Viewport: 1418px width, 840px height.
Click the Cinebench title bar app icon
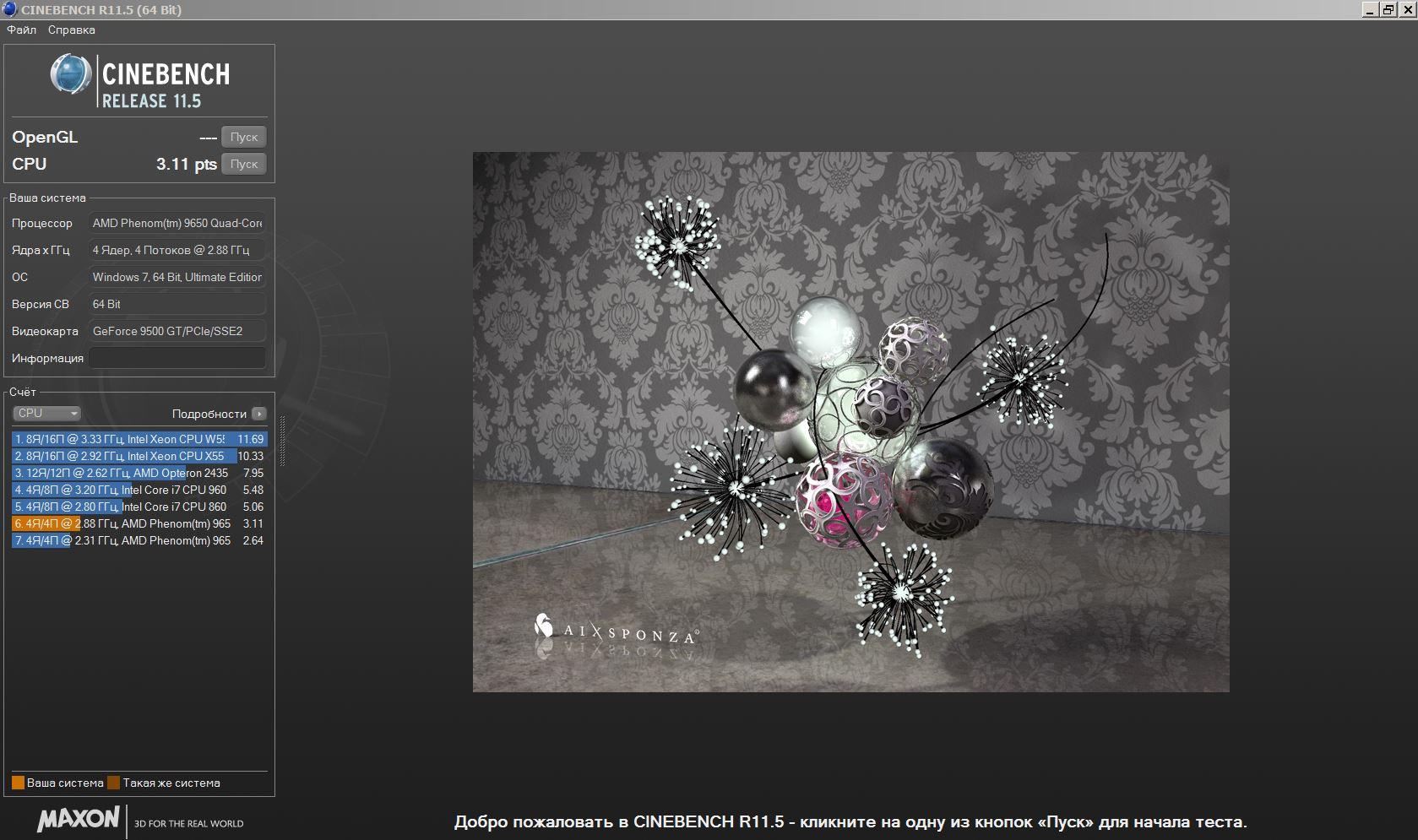[9, 9]
